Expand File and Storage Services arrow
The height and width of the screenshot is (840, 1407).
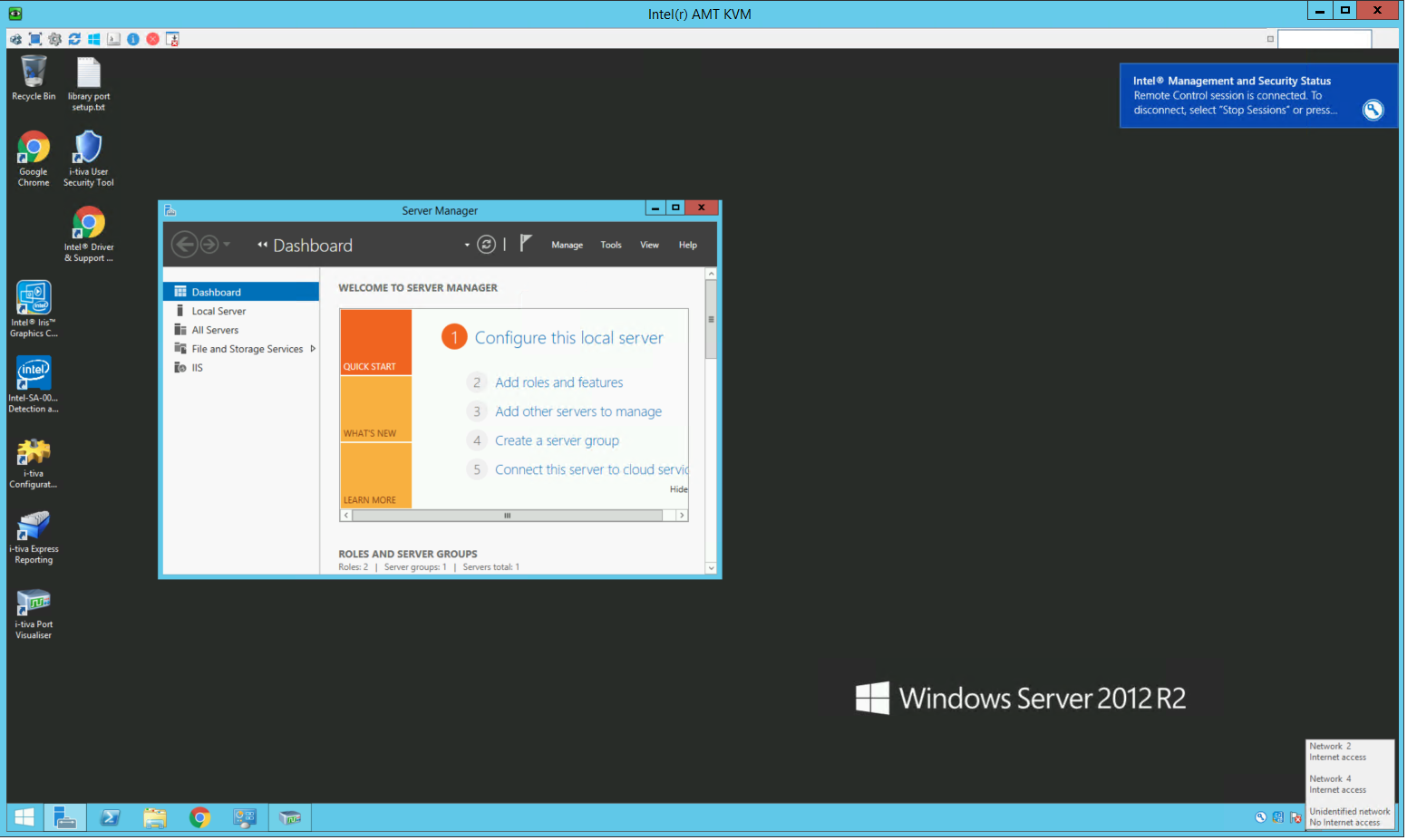(x=313, y=349)
